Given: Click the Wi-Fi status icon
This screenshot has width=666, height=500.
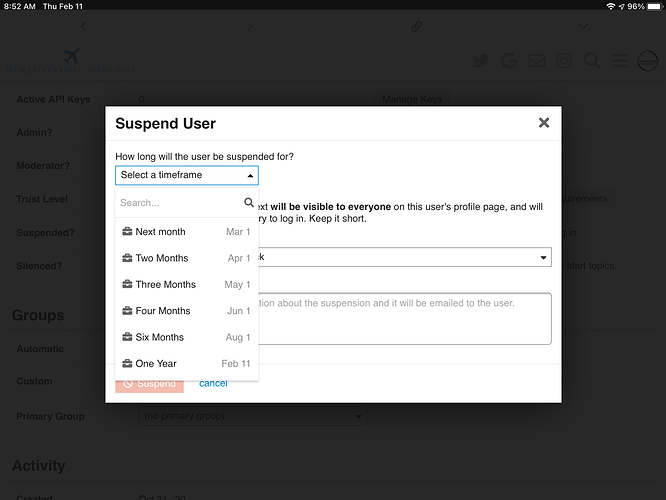Looking at the screenshot, I should click(611, 6).
